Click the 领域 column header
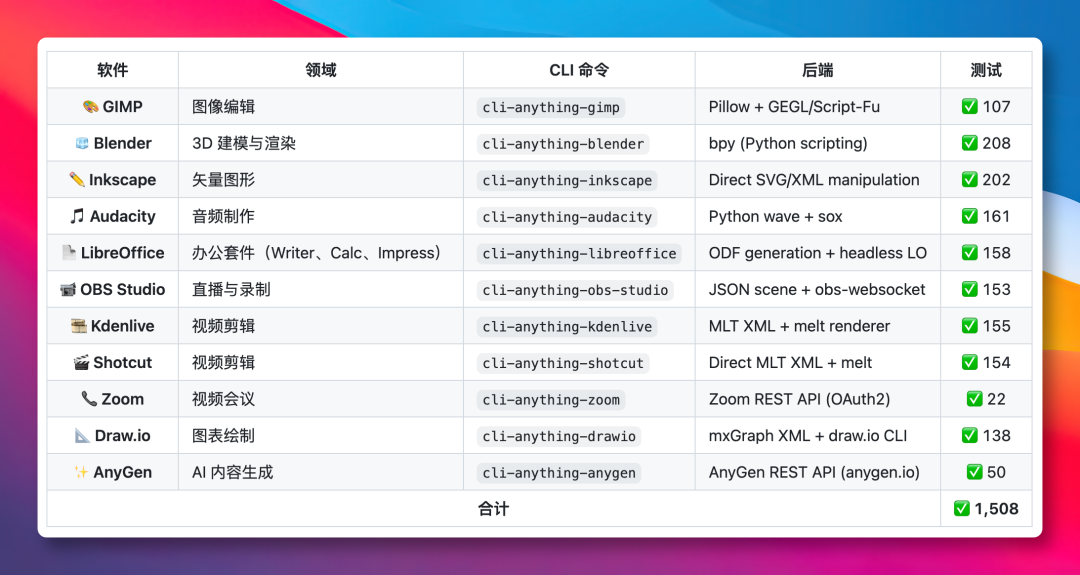The image size is (1080, 575). pos(321,70)
